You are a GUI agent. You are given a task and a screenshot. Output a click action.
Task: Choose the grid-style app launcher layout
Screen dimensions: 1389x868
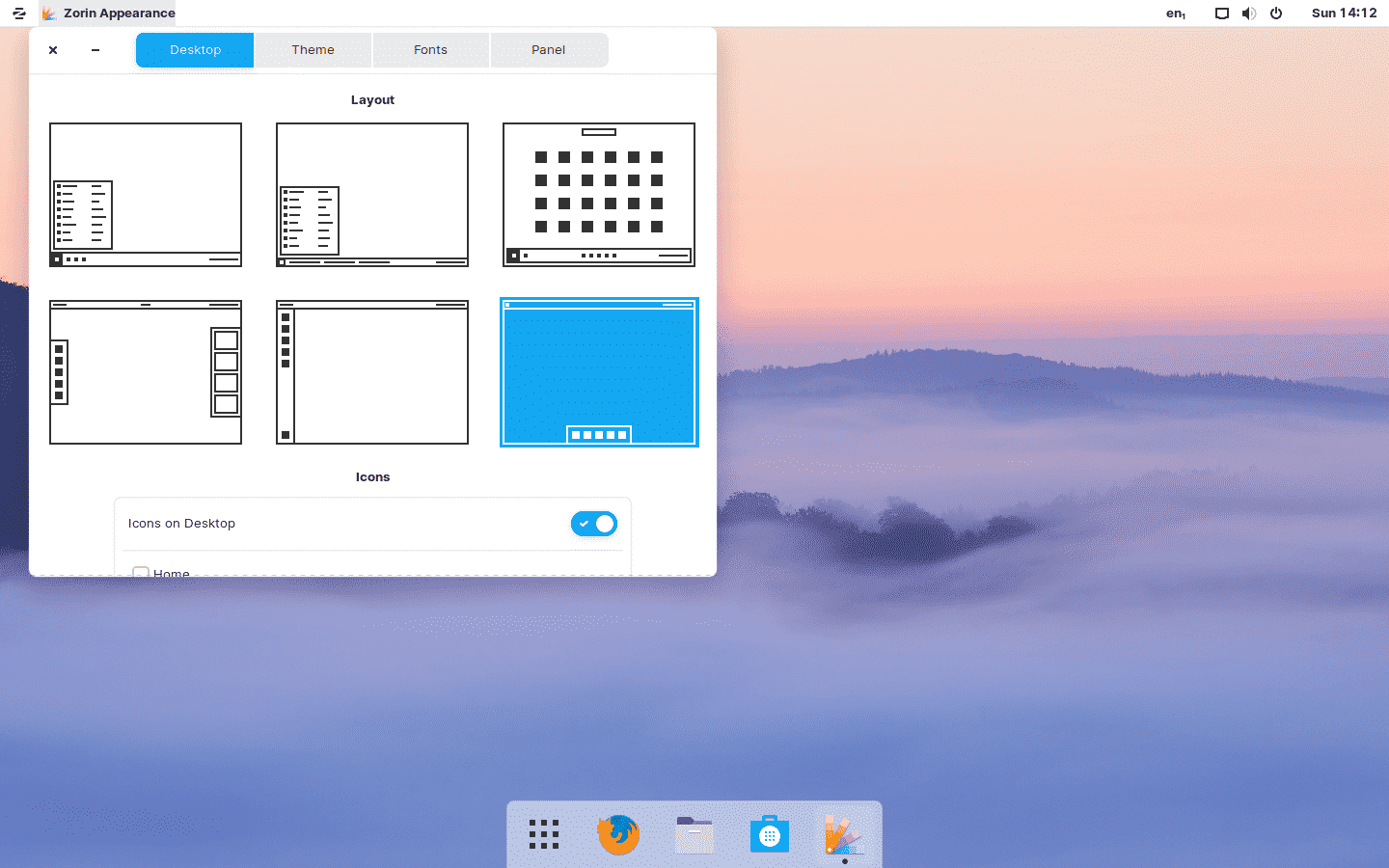(x=598, y=195)
